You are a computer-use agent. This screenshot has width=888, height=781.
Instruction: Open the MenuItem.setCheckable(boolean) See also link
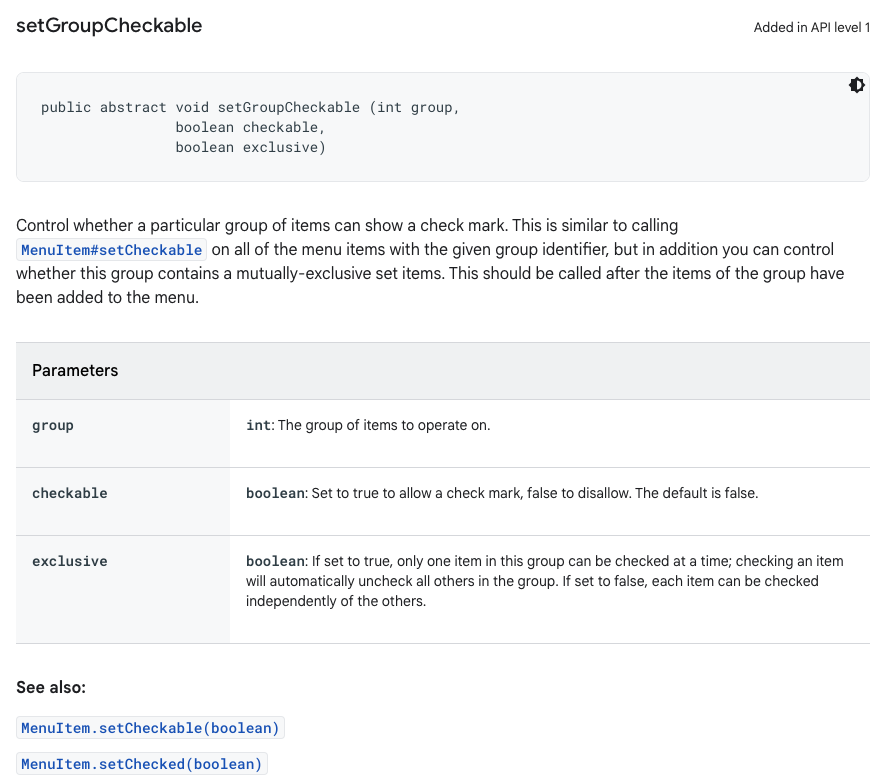click(150, 728)
